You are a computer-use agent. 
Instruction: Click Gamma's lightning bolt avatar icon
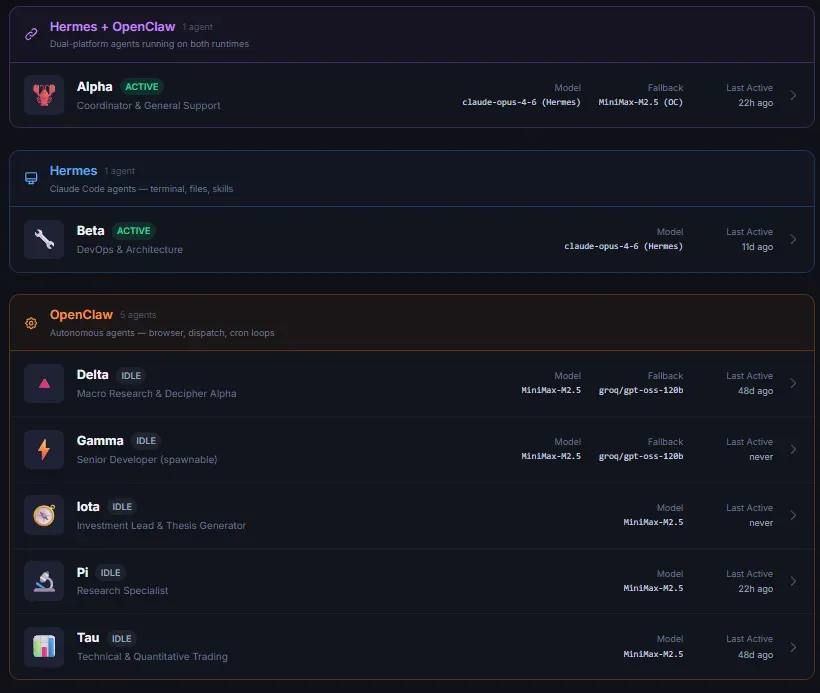43,449
